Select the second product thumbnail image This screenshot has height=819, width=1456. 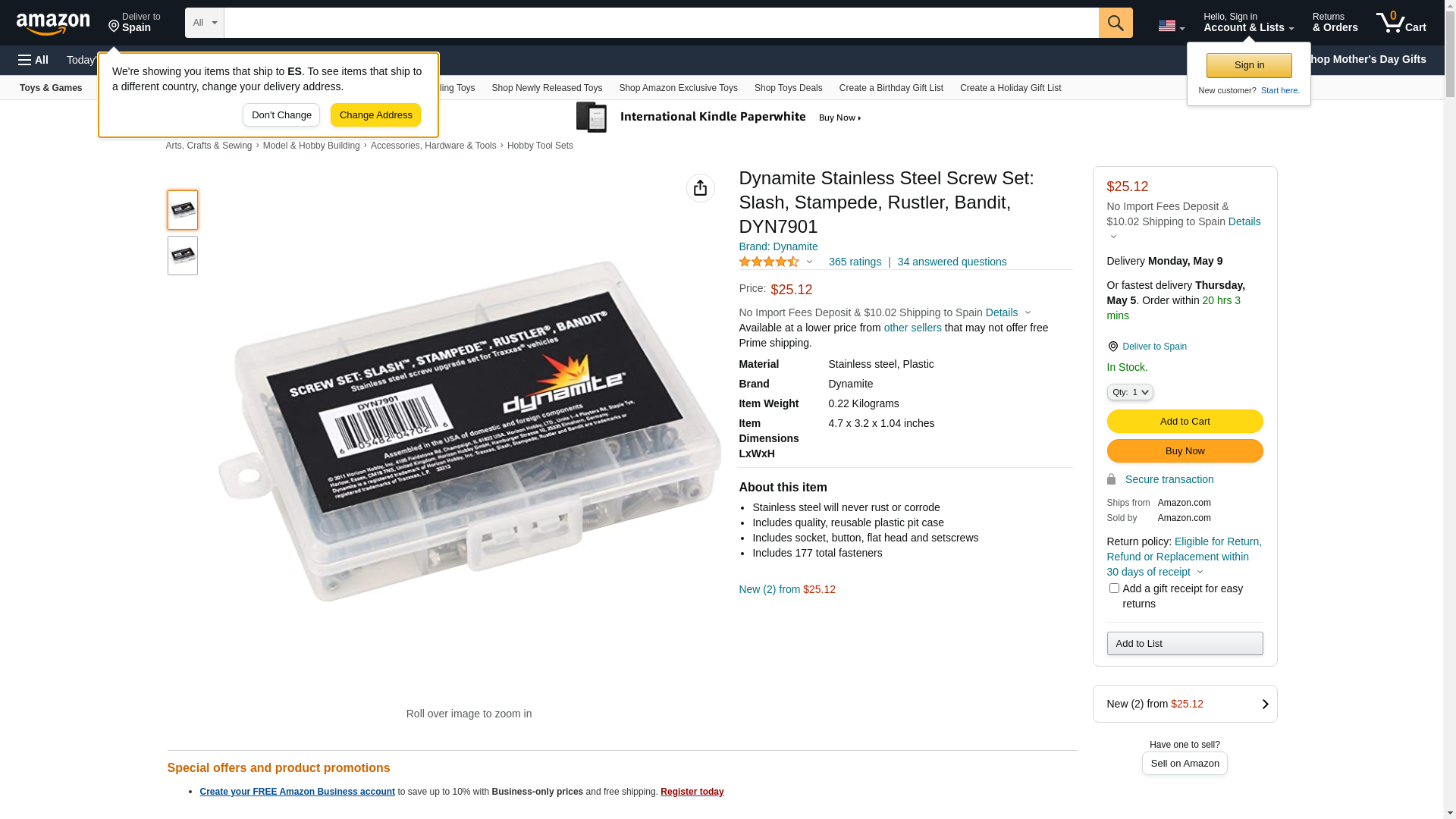tap(183, 256)
